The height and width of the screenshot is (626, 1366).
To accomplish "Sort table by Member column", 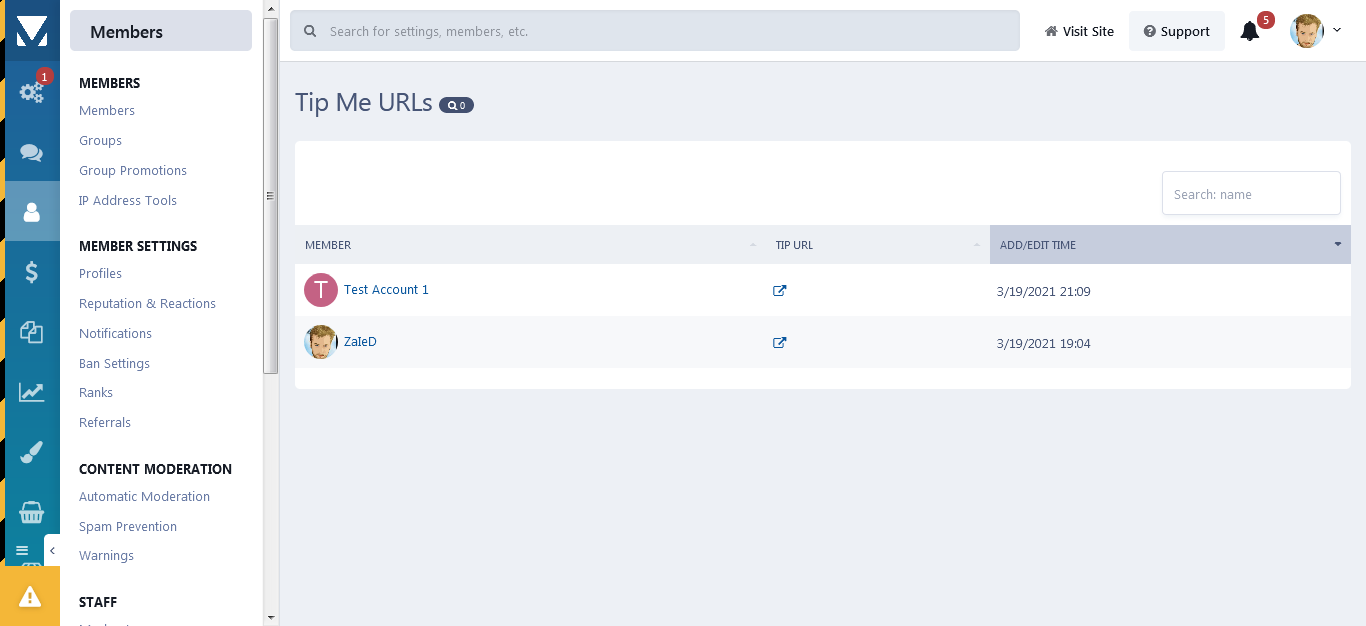I will 530,245.
